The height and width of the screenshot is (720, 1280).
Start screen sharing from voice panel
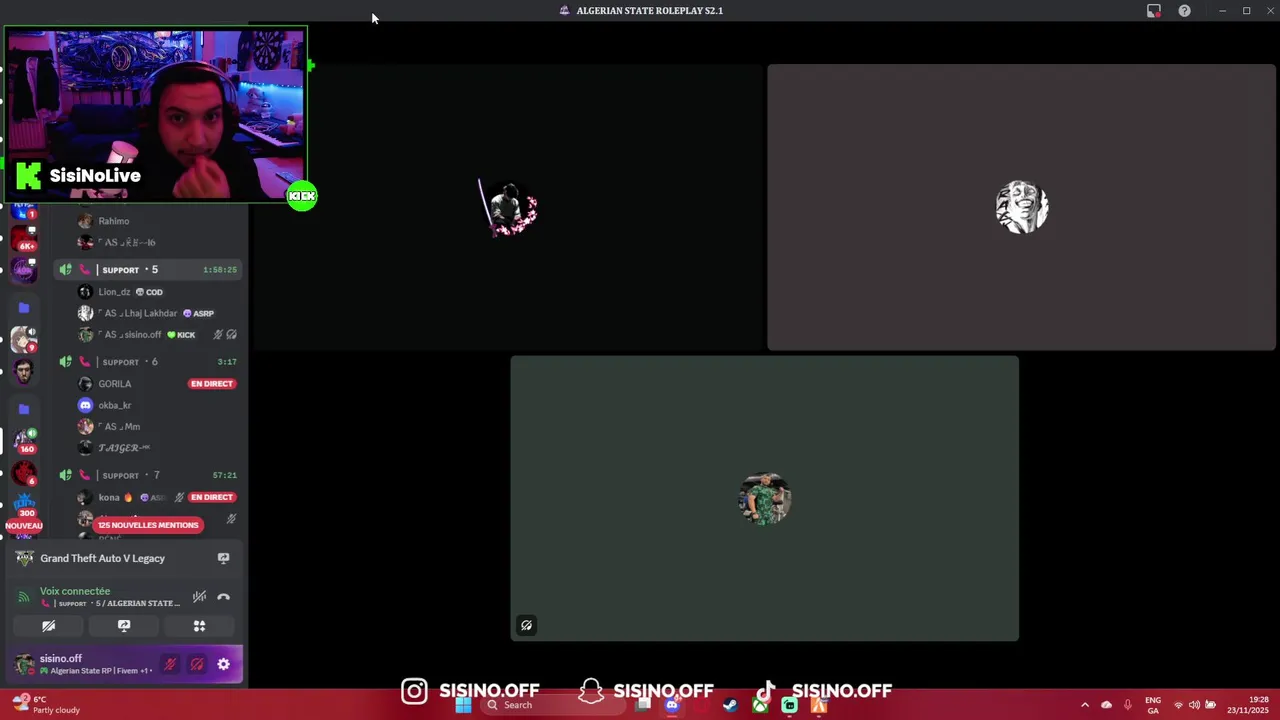[x=124, y=626]
